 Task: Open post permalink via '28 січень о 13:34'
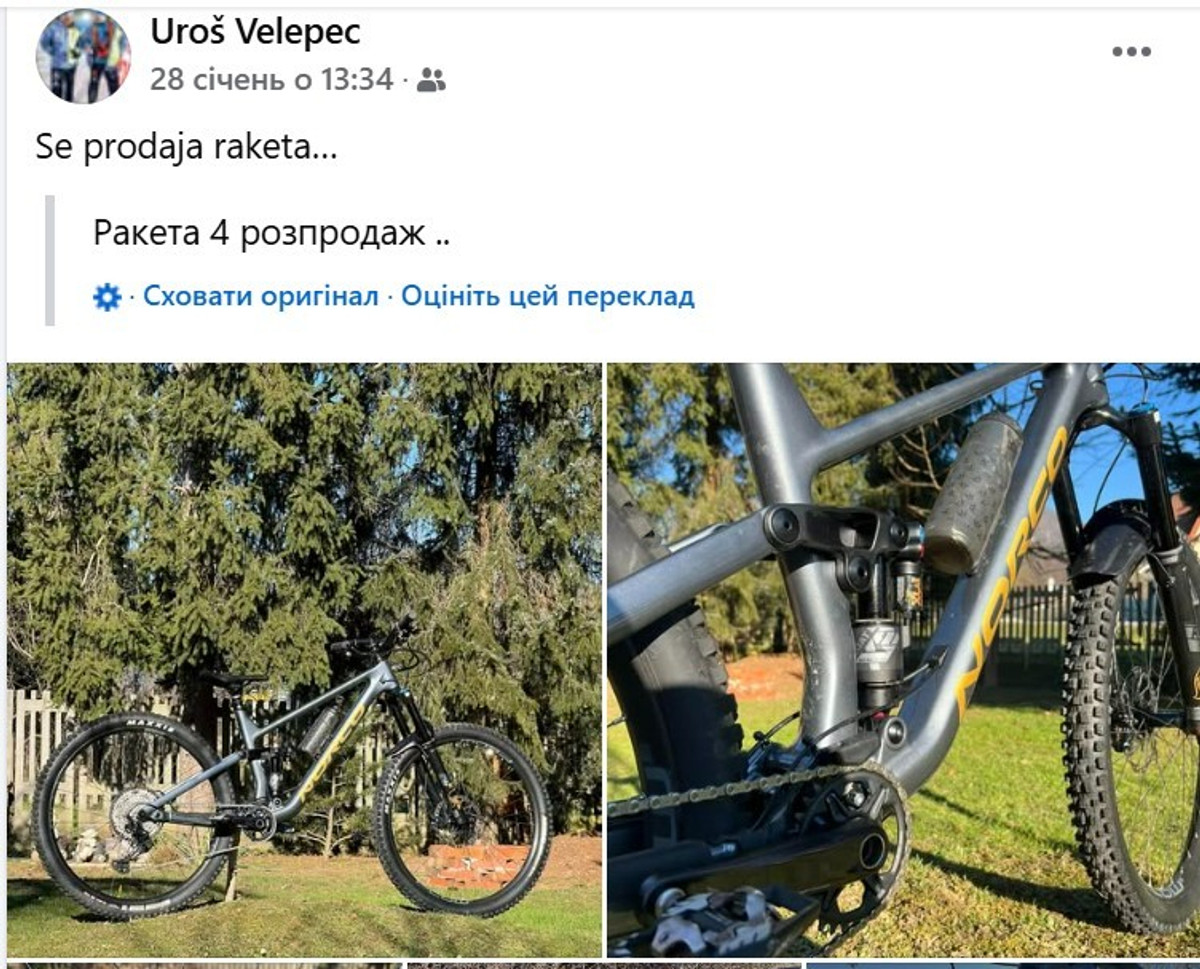tap(272, 80)
